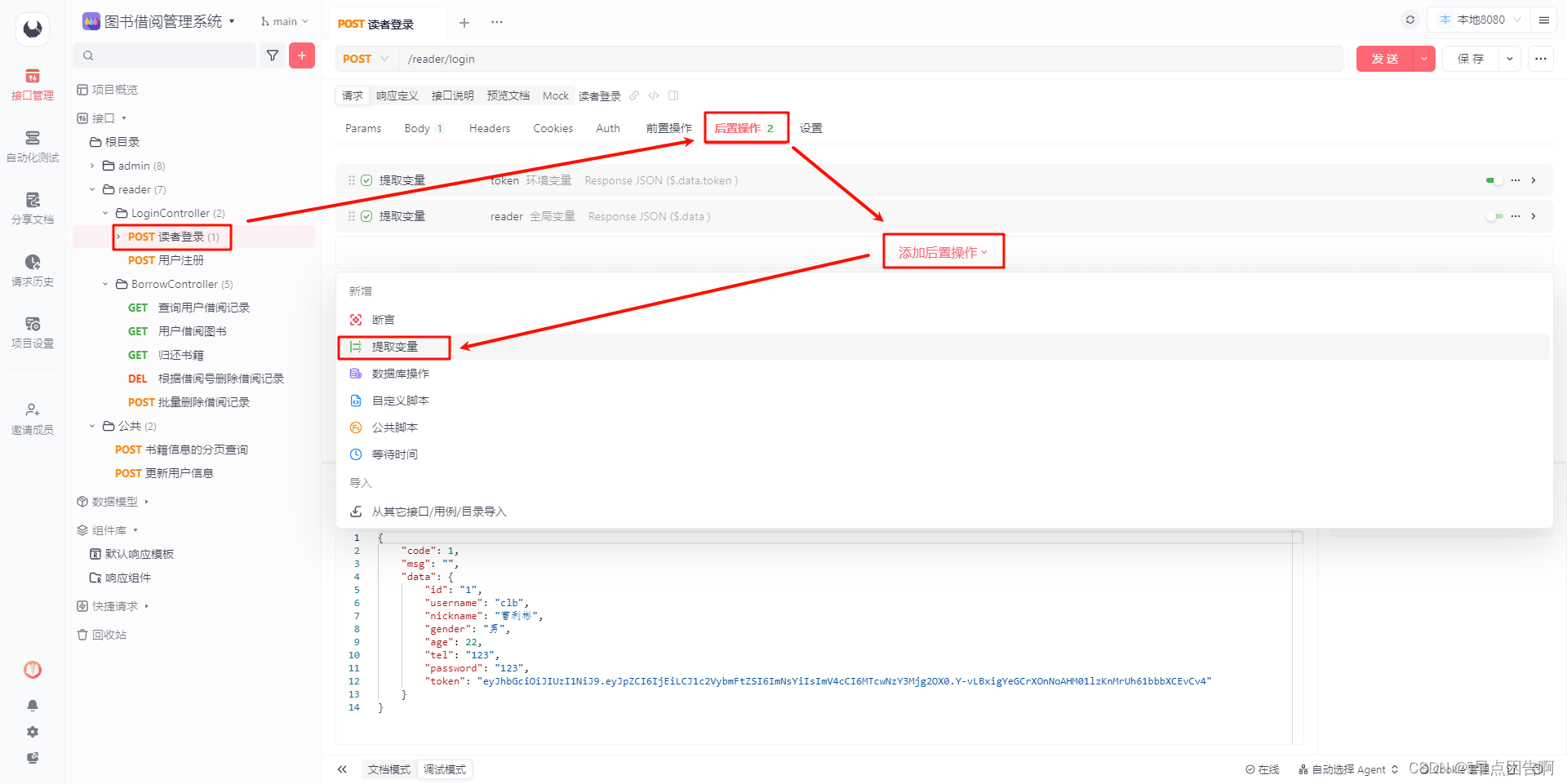
Task: Click 自动选择 Agent in status bar
Action: [x=1348, y=769]
